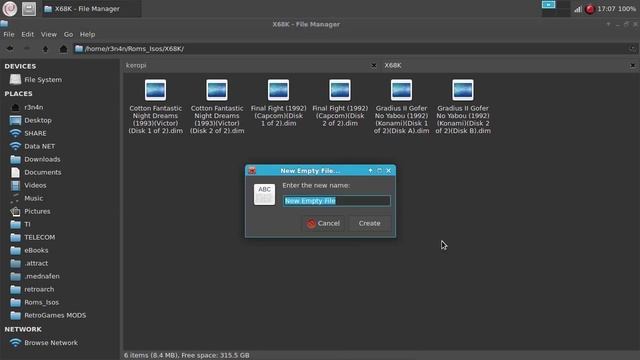The image size is (640, 360).
Task: Close the keropi tab
Action: [x=373, y=65]
